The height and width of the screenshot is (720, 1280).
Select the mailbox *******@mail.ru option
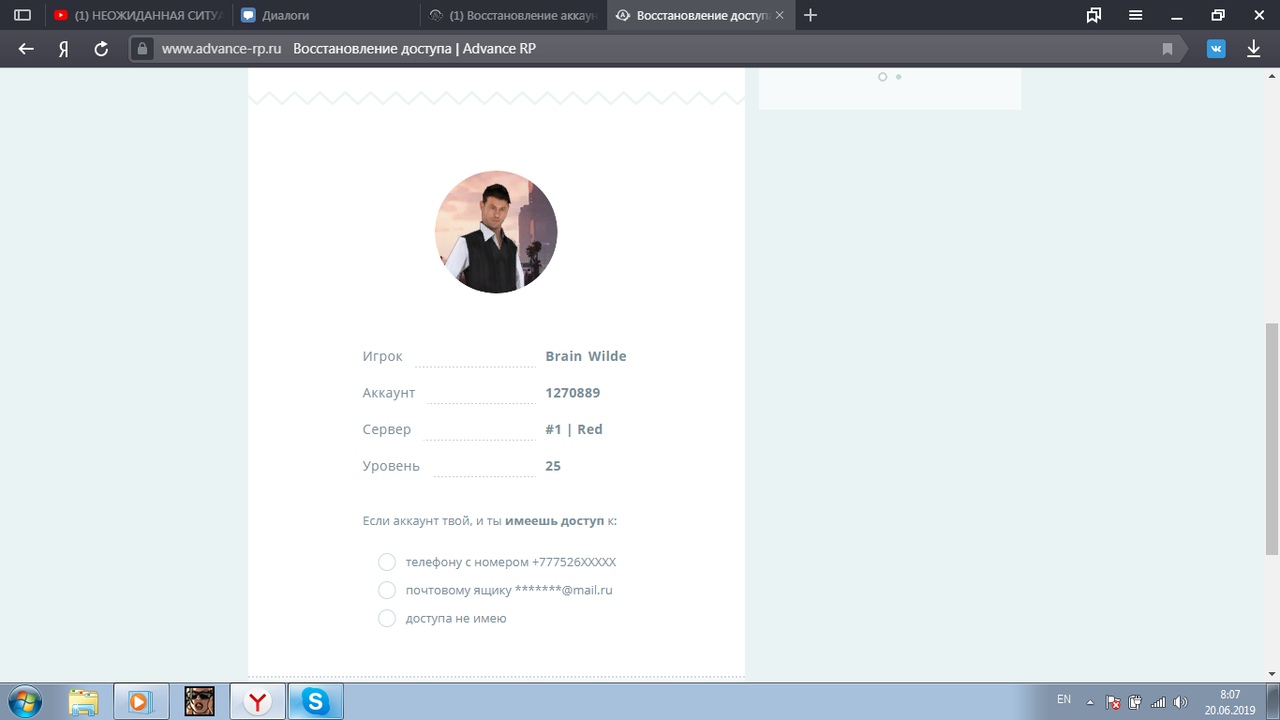pyautogui.click(x=495, y=590)
